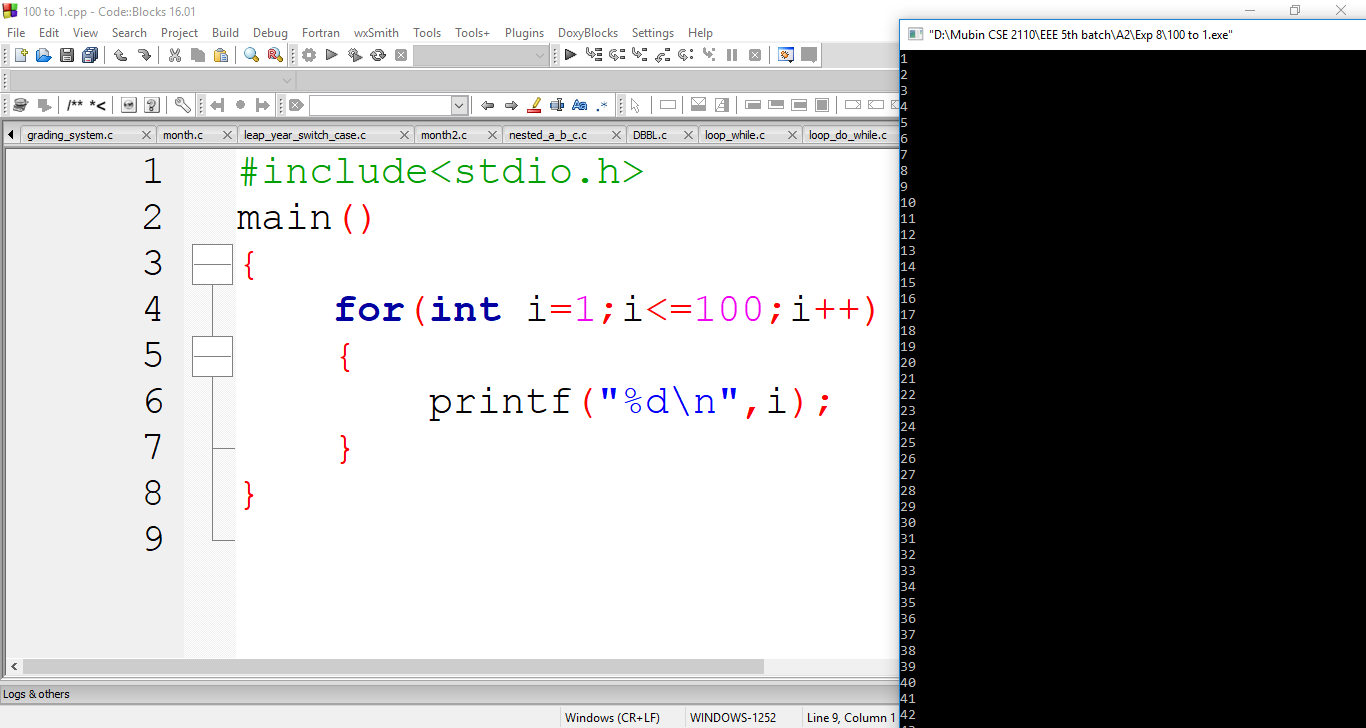Open Replace with the red R magnifier icon

click(x=273, y=55)
